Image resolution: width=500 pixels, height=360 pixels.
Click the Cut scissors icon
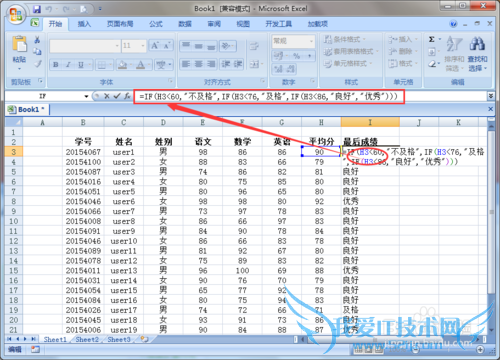(37, 40)
